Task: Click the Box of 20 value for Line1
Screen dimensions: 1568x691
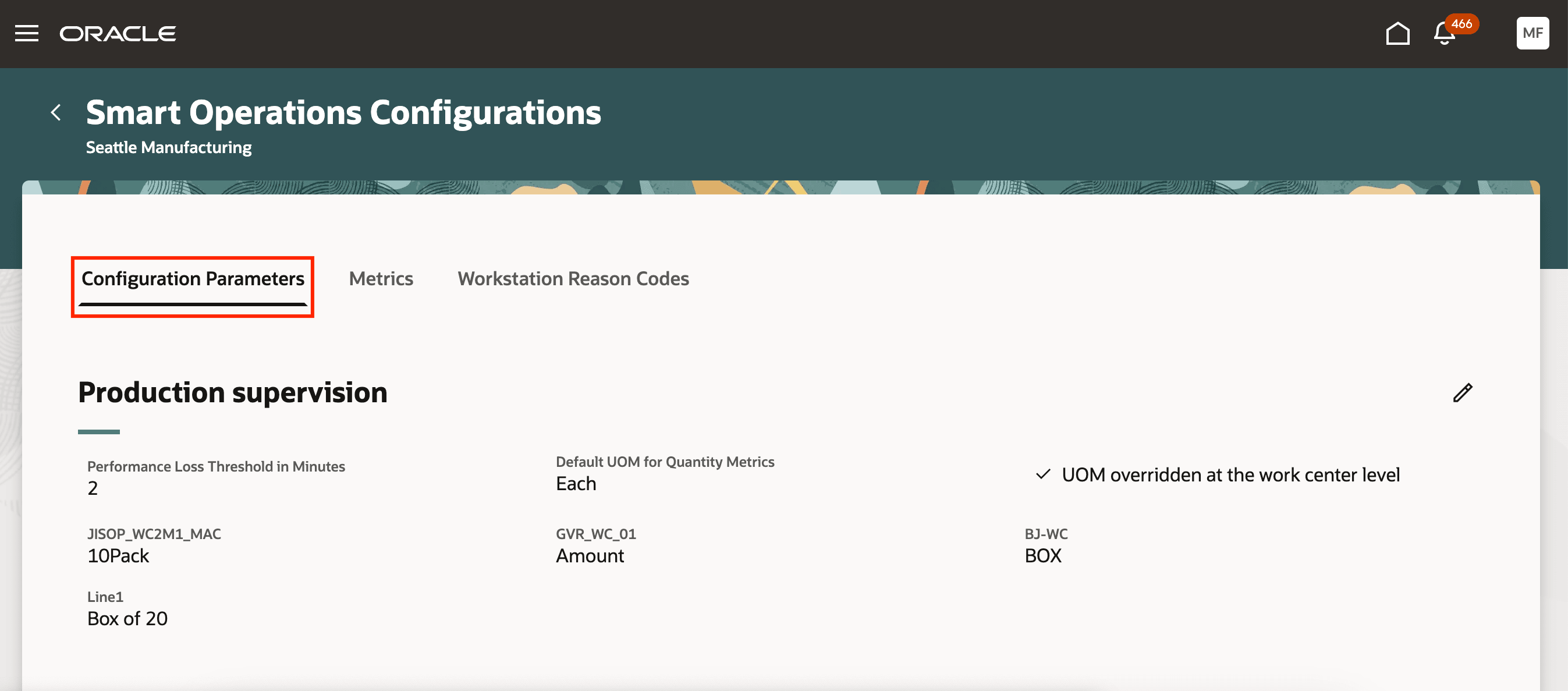Action: click(127, 619)
